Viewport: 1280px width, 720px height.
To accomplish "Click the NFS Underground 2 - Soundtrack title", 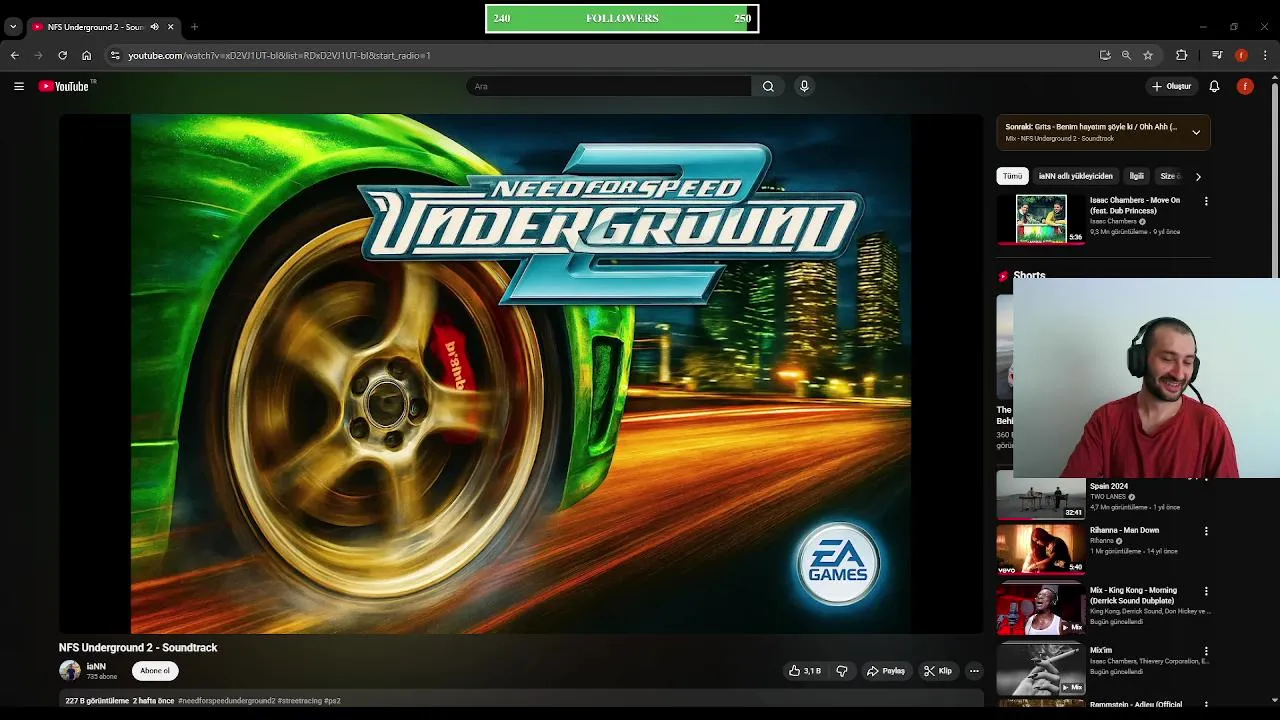I will 138,648.
